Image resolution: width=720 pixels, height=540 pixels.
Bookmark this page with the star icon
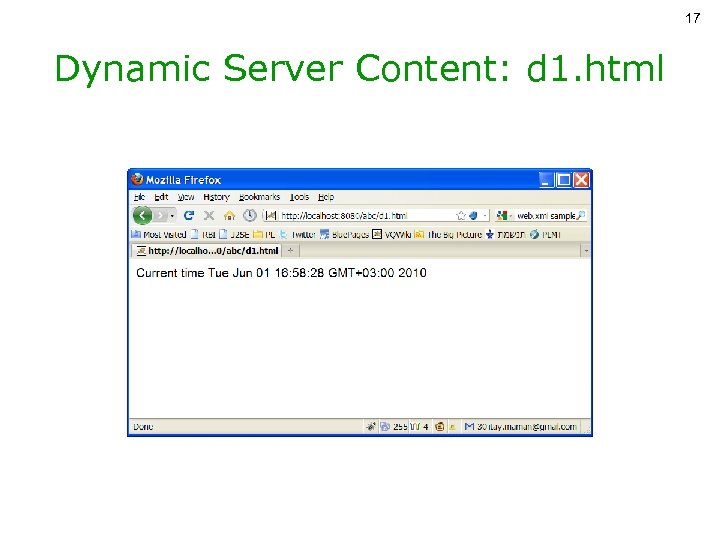tap(461, 215)
